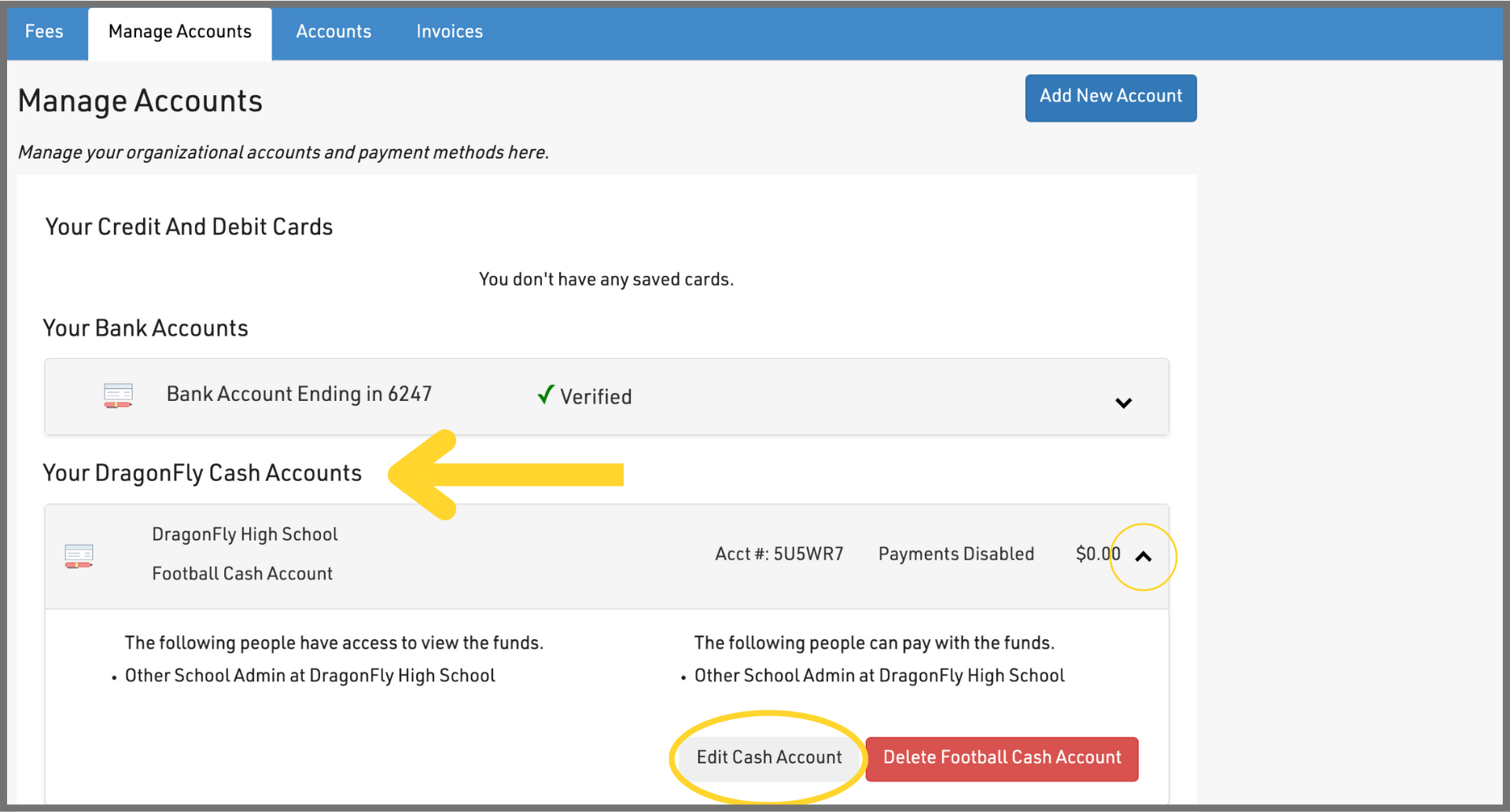
Task: Click the Your DragonFly Cash Accounts heading
Action: [202, 473]
